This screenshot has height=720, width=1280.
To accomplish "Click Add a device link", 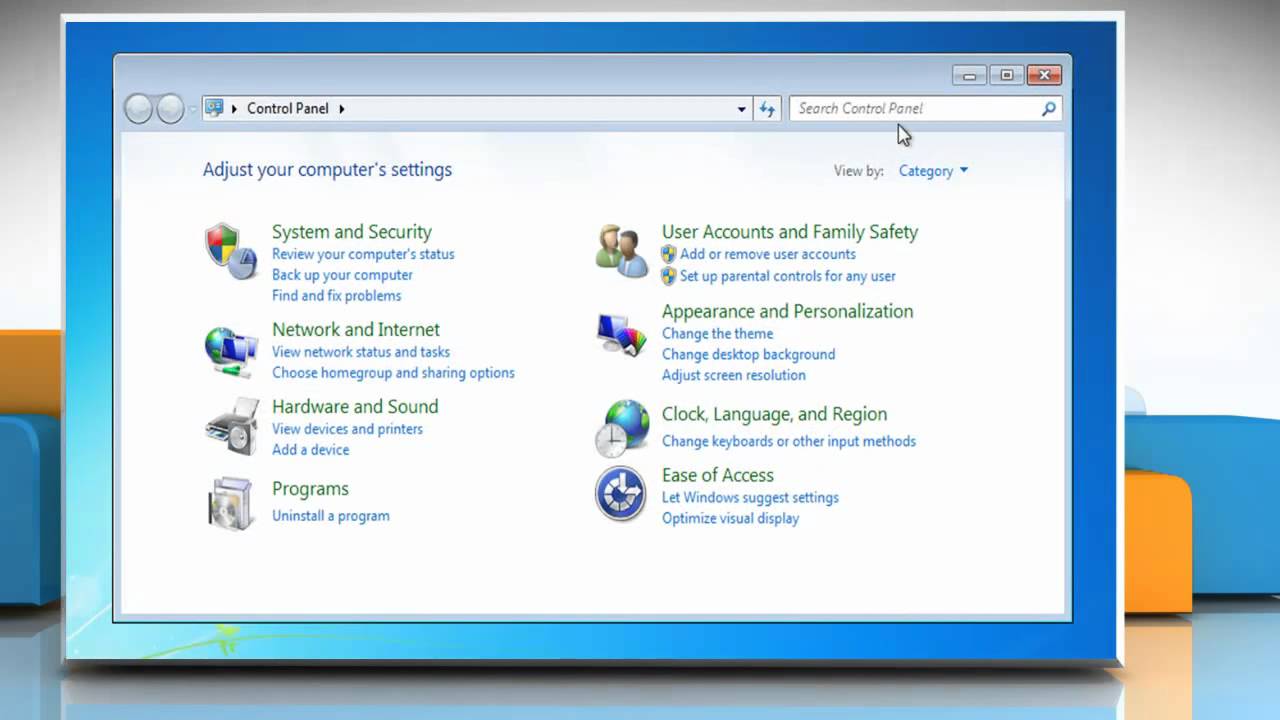I will pyautogui.click(x=311, y=450).
